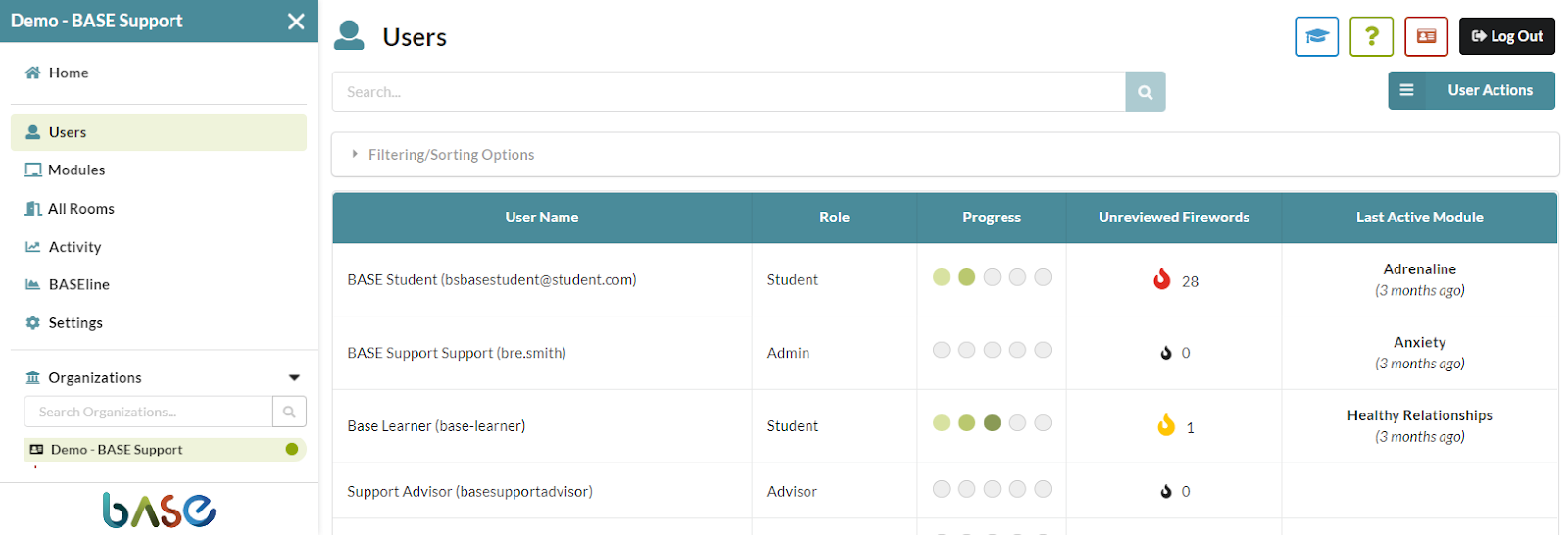1568x535 pixels.
Task: Click the BASEline area chart icon
Action: click(33, 284)
